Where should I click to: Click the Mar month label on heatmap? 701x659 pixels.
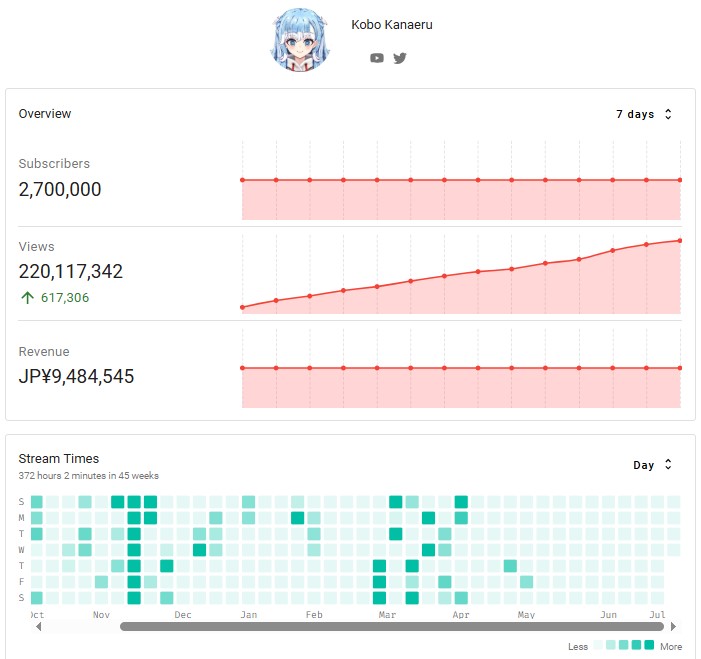pos(387,615)
